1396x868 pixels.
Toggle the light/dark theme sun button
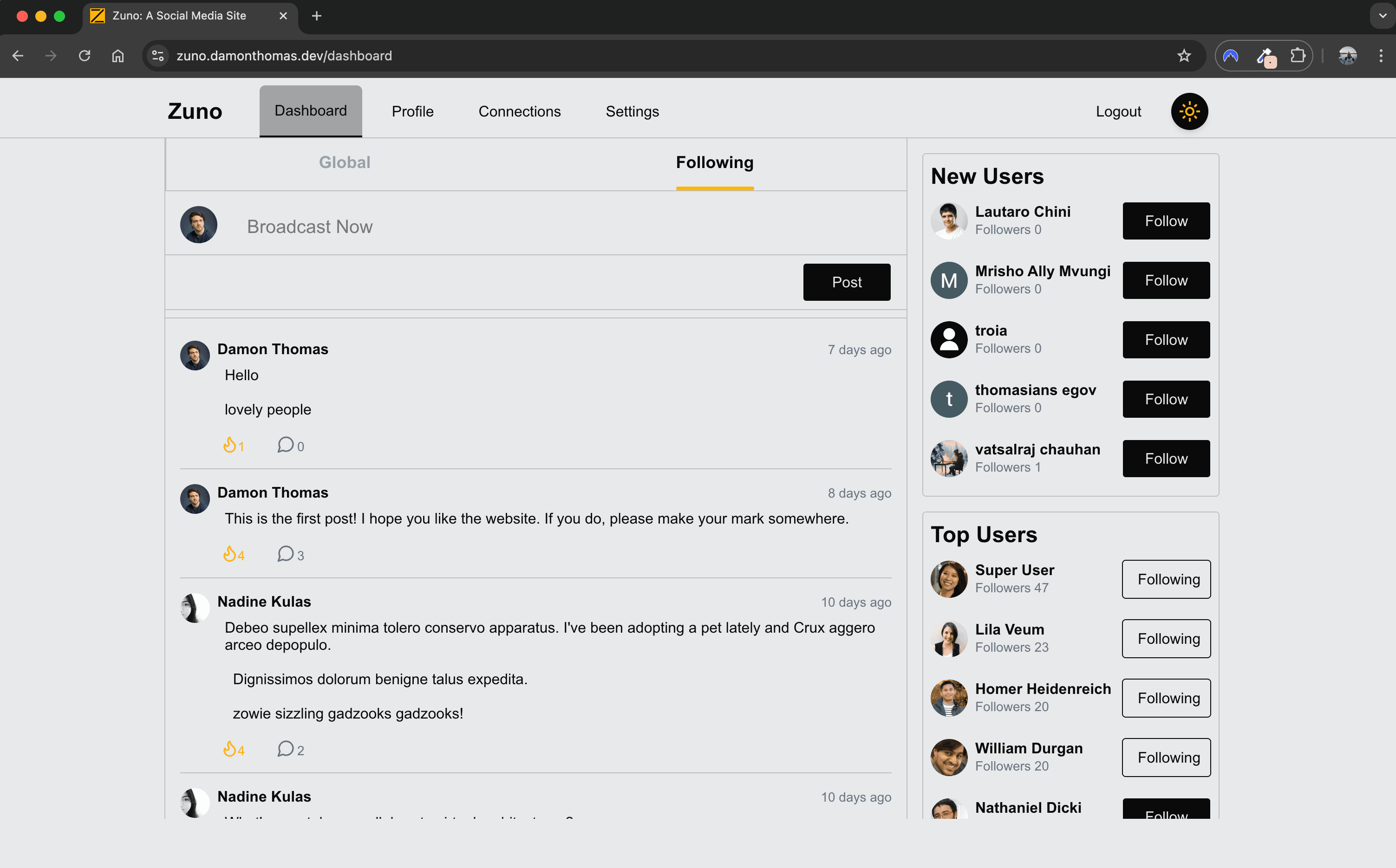(x=1189, y=111)
